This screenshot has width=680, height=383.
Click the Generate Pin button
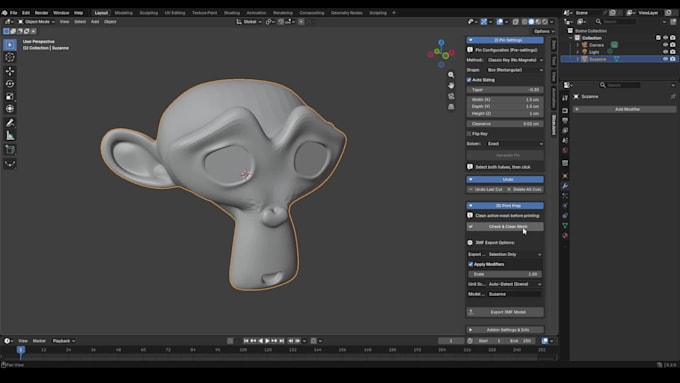pos(505,155)
